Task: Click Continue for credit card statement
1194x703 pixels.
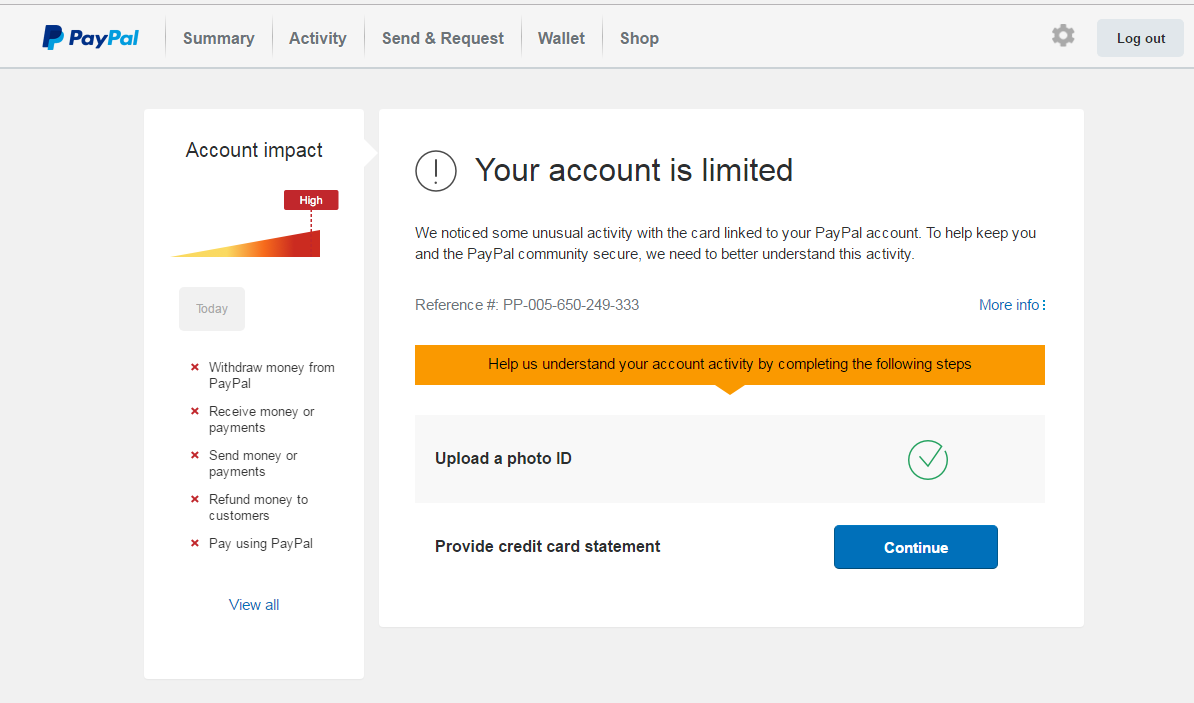Action: [915, 547]
